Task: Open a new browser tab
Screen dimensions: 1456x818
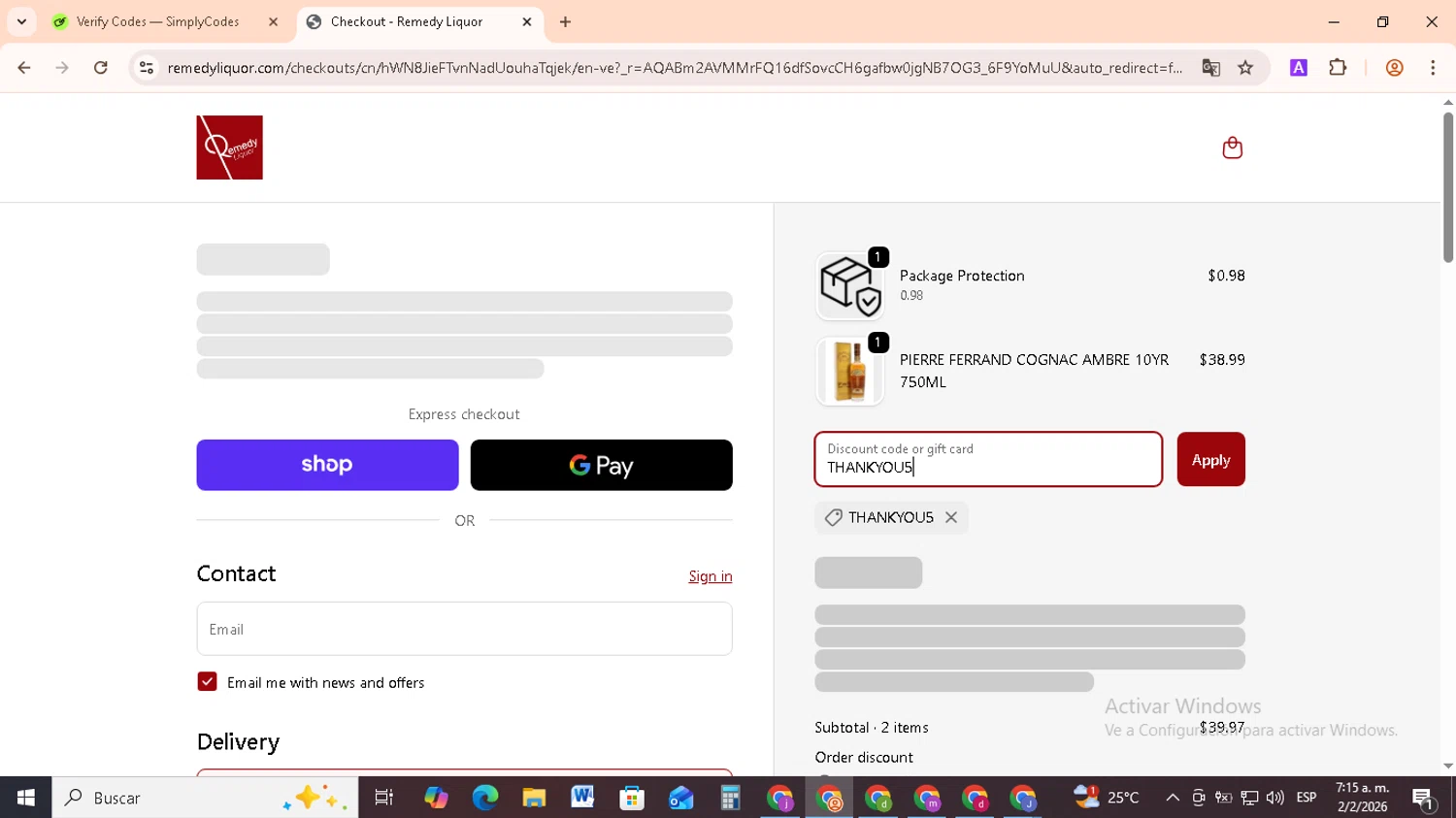Action: 565,21
